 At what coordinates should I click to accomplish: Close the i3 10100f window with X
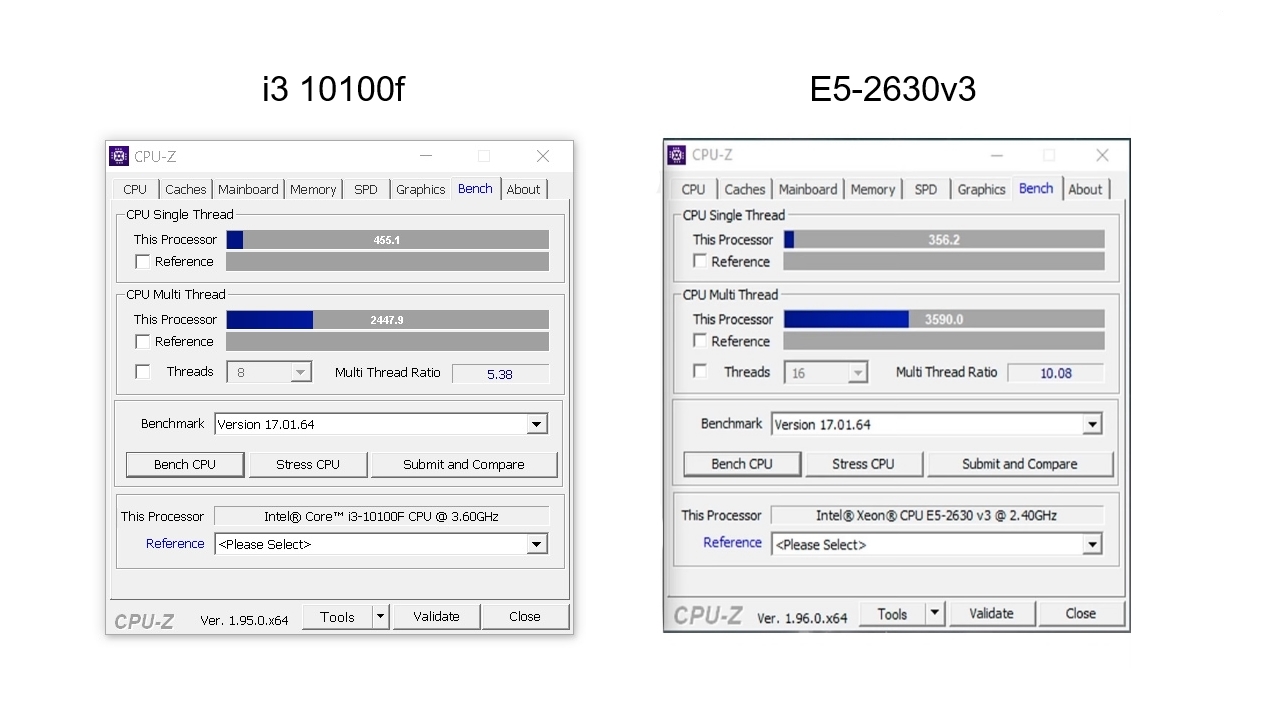pos(543,156)
